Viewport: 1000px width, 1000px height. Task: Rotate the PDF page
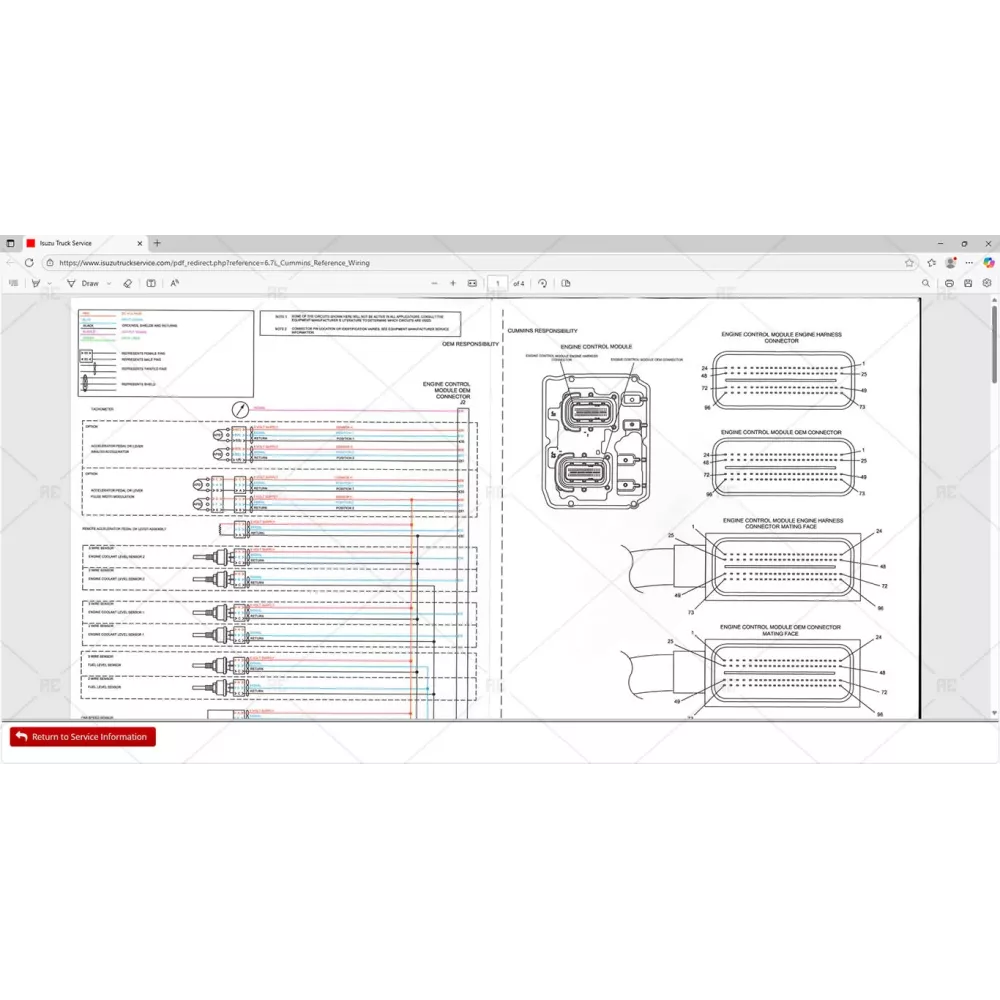(x=542, y=283)
